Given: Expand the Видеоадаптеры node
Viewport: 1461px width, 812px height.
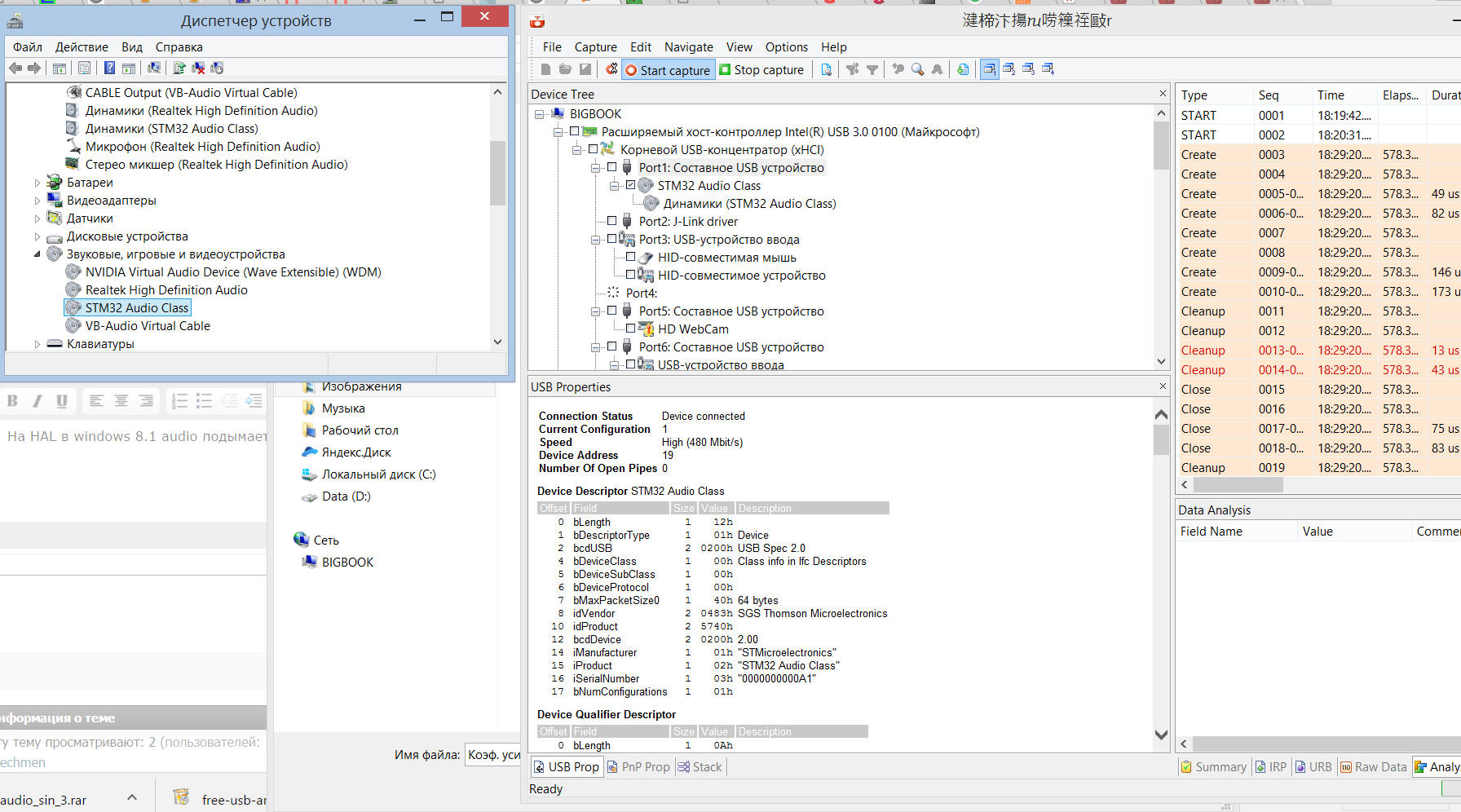Looking at the screenshot, I should pos(37,201).
